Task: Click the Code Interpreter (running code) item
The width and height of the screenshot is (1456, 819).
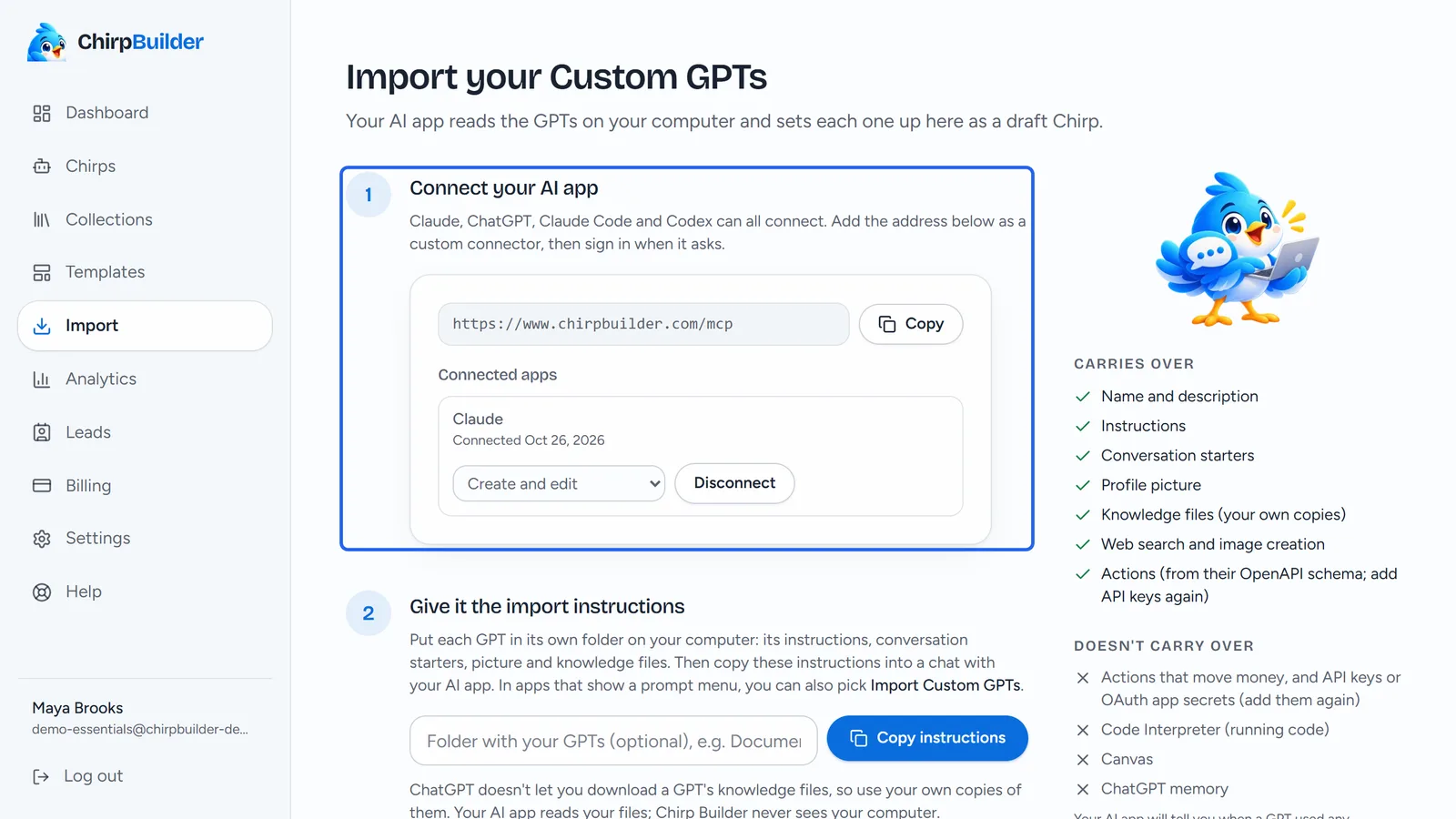Action: (x=1215, y=730)
